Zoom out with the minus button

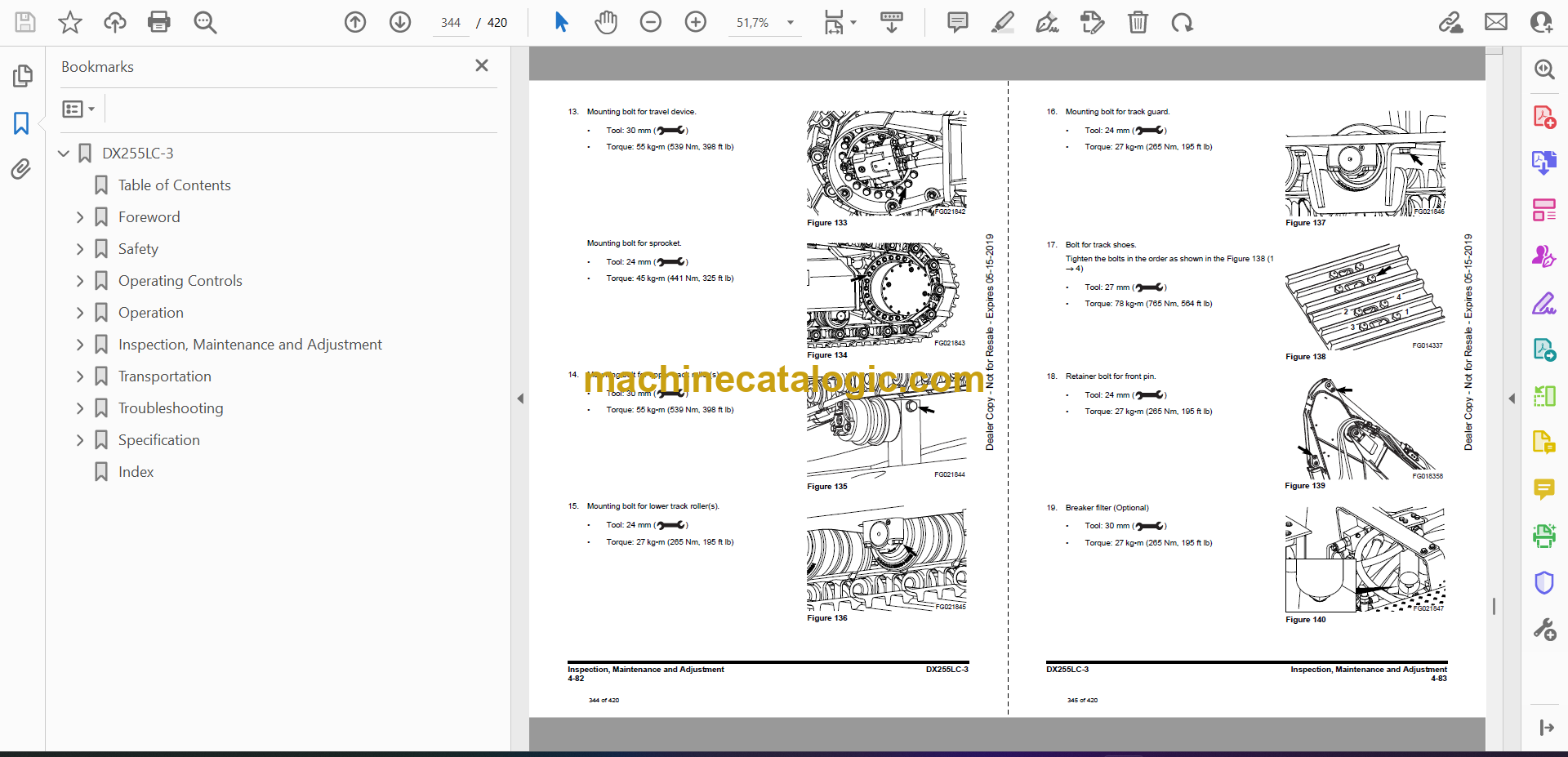click(651, 22)
